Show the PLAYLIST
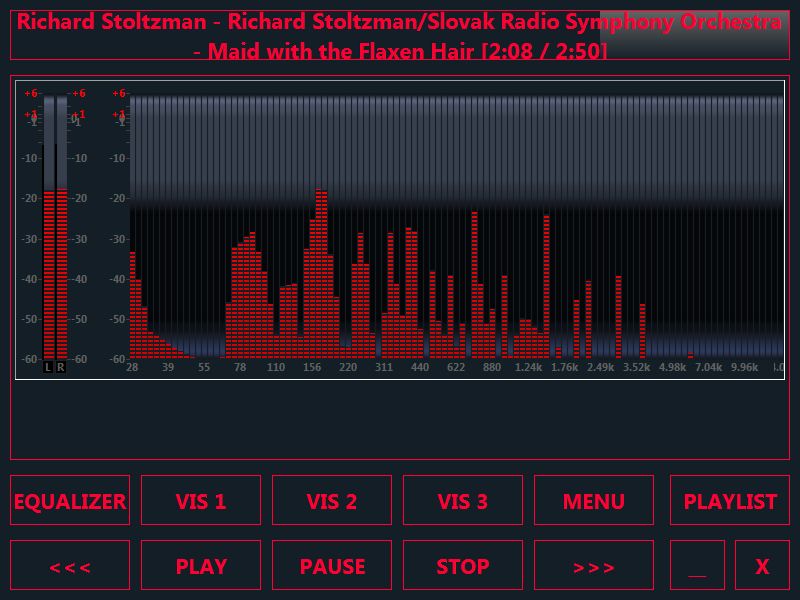Screen dimensions: 800x600 click(x=730, y=501)
